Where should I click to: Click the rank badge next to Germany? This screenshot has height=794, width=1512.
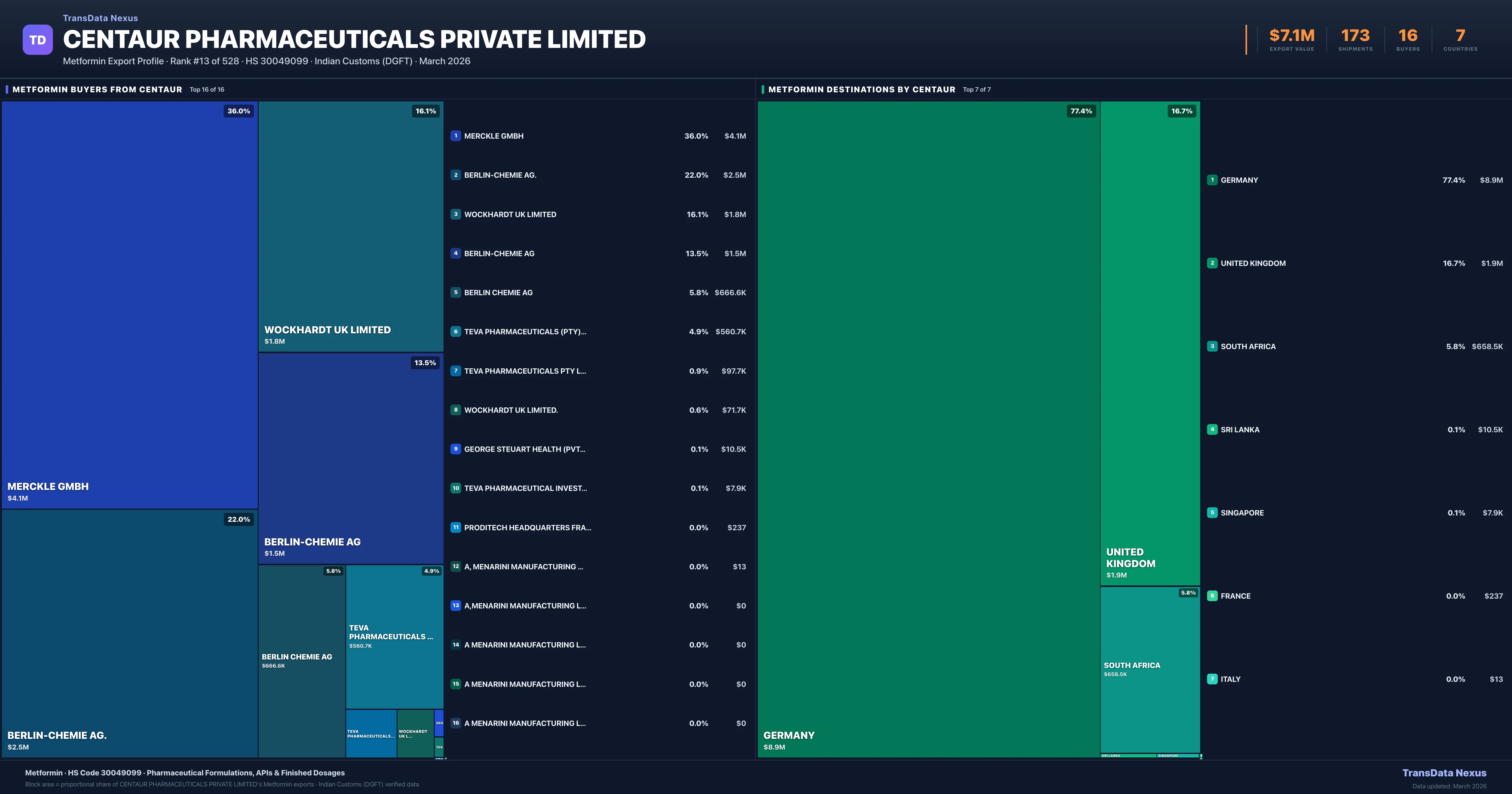tap(1212, 180)
